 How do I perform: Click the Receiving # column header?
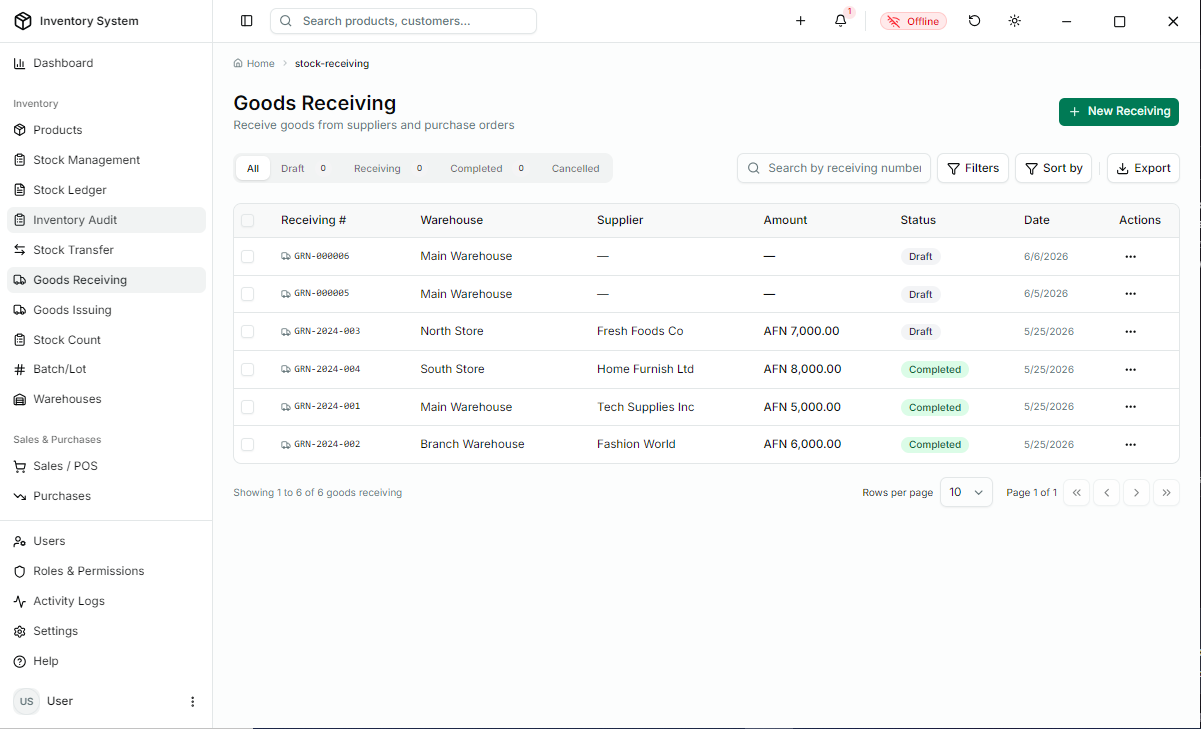click(x=313, y=220)
